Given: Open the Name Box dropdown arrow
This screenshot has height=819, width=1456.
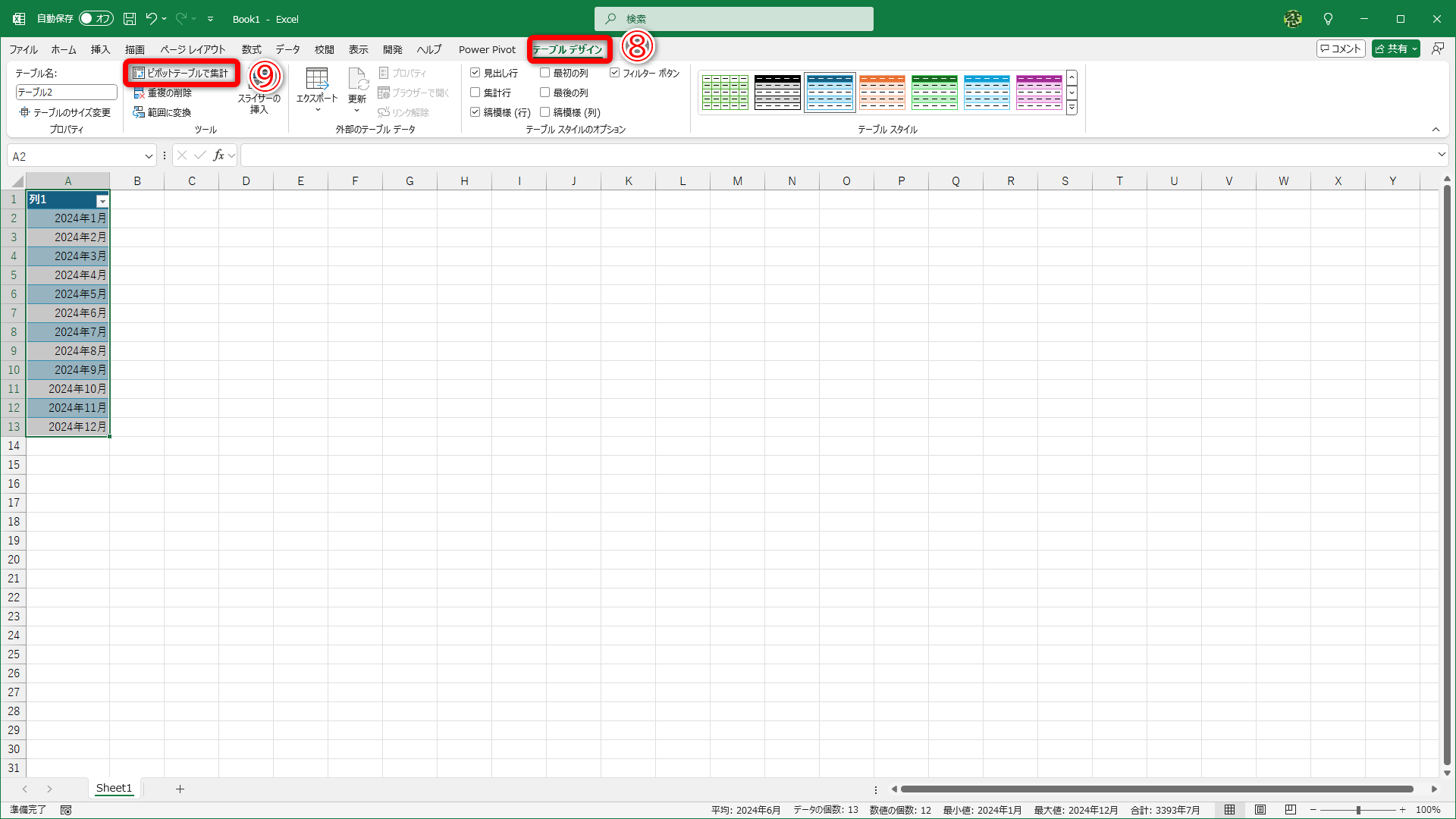Looking at the screenshot, I should point(149,156).
